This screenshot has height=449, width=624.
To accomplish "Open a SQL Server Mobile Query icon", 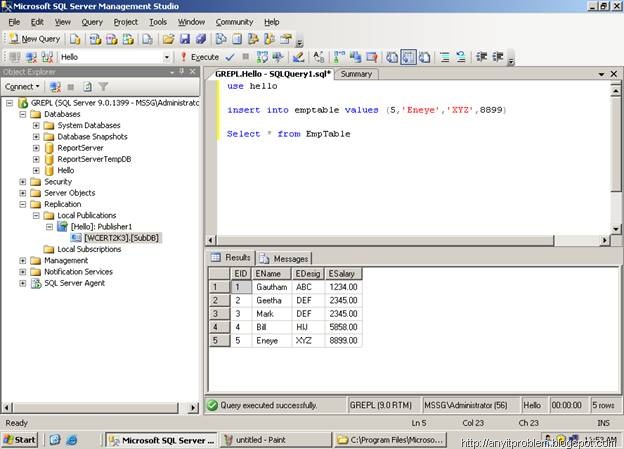I will point(148,39).
